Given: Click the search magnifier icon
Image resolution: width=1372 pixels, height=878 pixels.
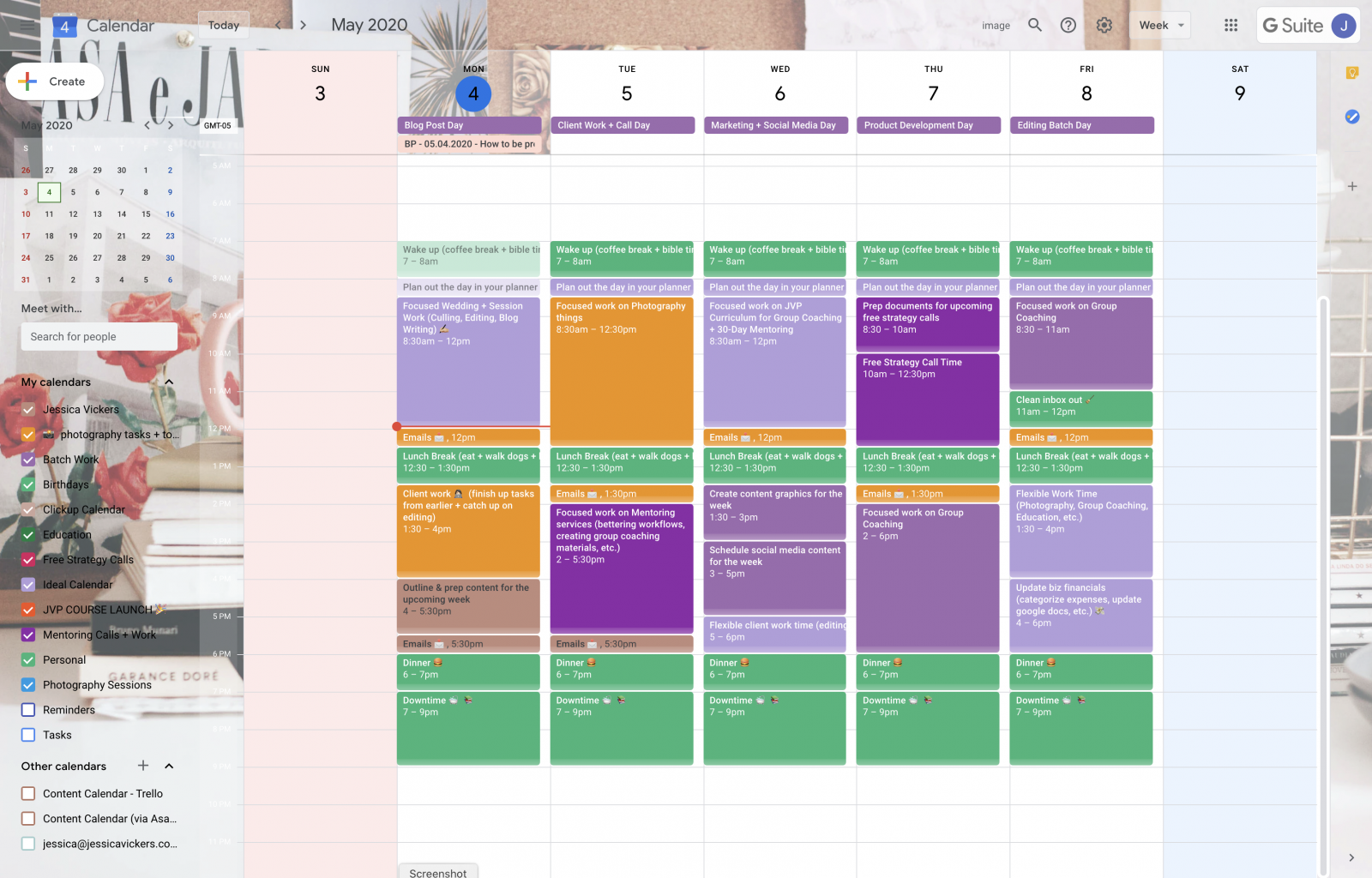Looking at the screenshot, I should click(1035, 25).
